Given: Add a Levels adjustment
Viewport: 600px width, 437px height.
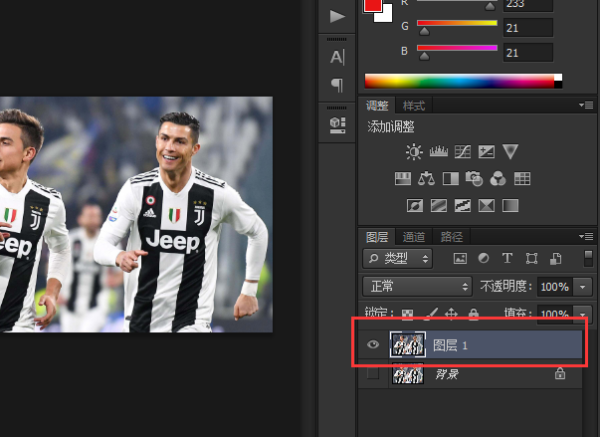Looking at the screenshot, I should 438,152.
